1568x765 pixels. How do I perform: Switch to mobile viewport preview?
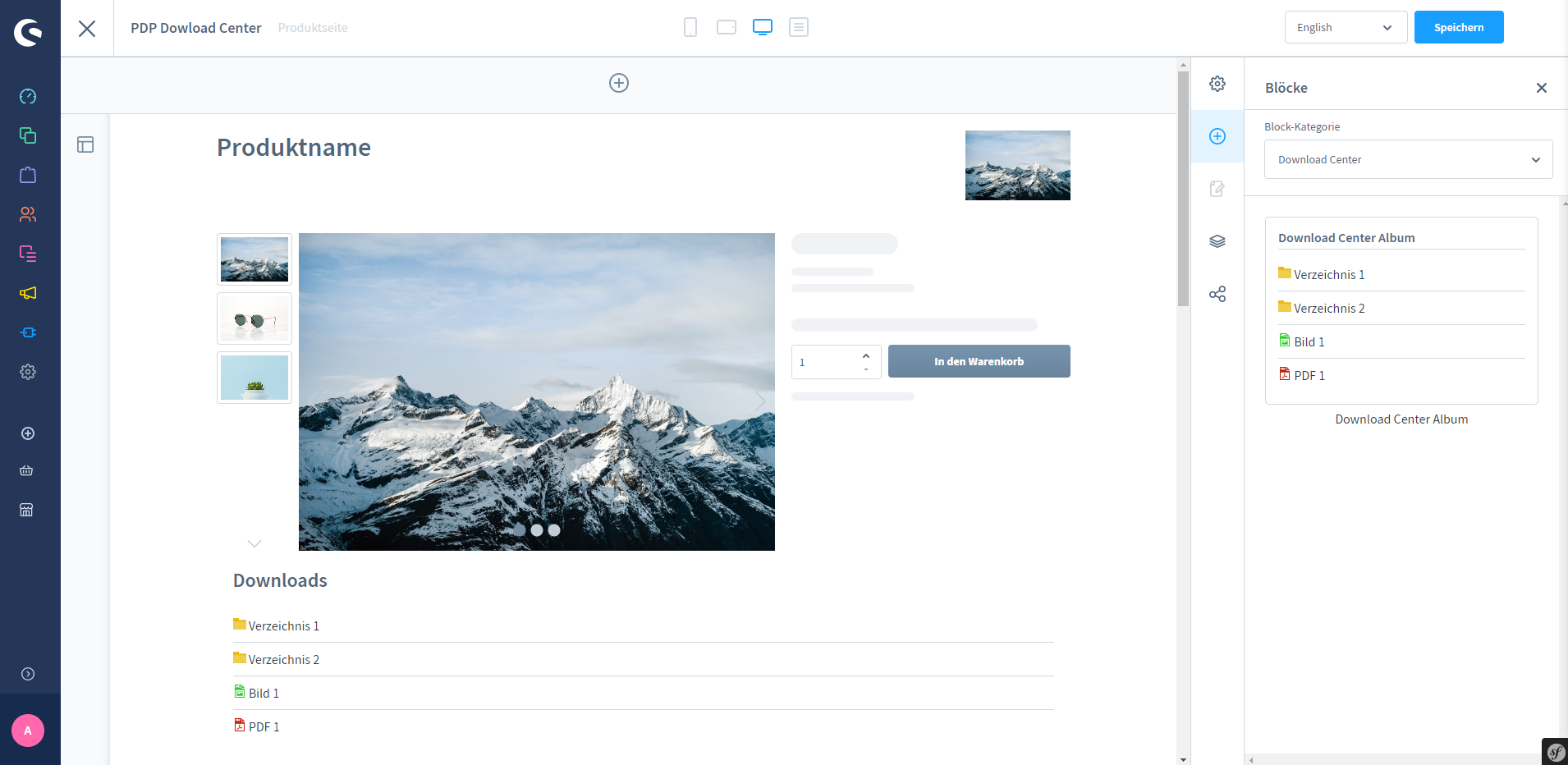[x=690, y=27]
